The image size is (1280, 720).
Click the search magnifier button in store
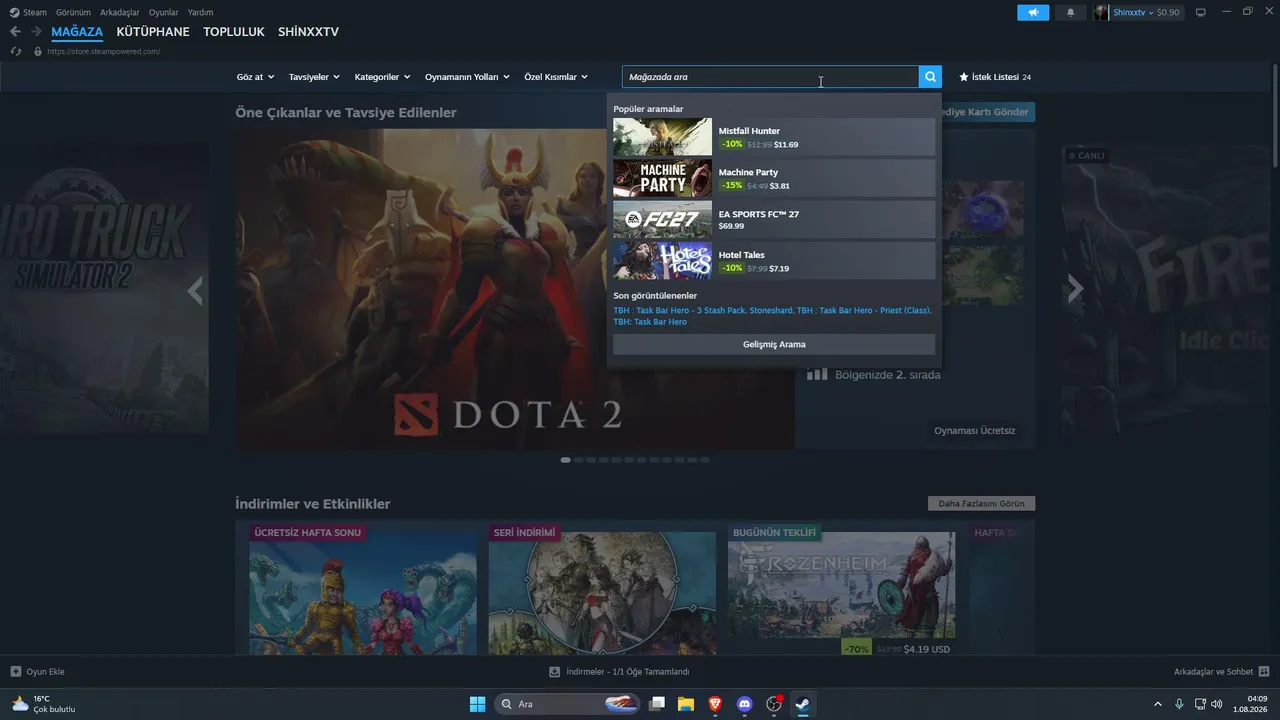[930, 77]
